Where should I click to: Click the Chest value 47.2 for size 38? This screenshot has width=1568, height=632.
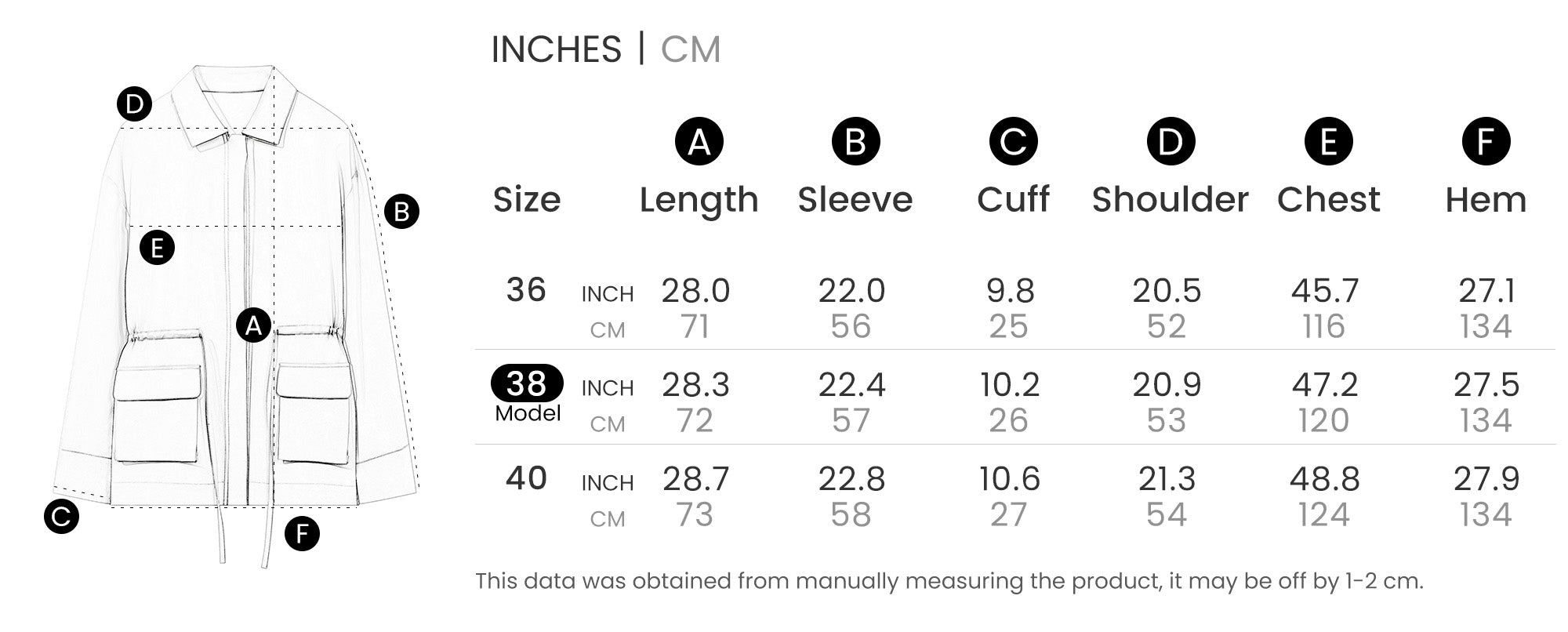[x=1324, y=385]
